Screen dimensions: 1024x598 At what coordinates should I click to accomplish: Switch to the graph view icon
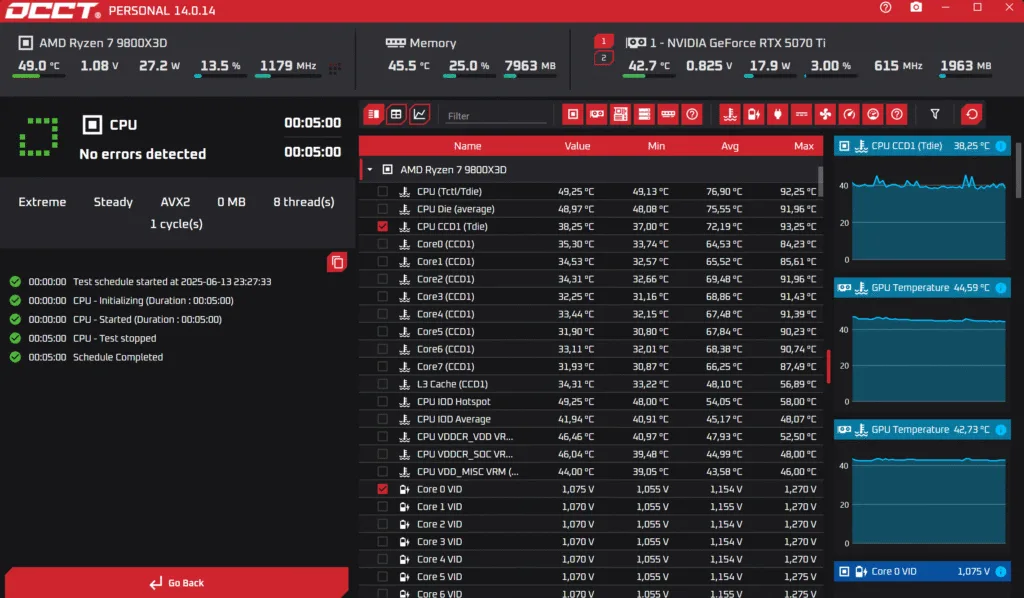pyautogui.click(x=419, y=114)
